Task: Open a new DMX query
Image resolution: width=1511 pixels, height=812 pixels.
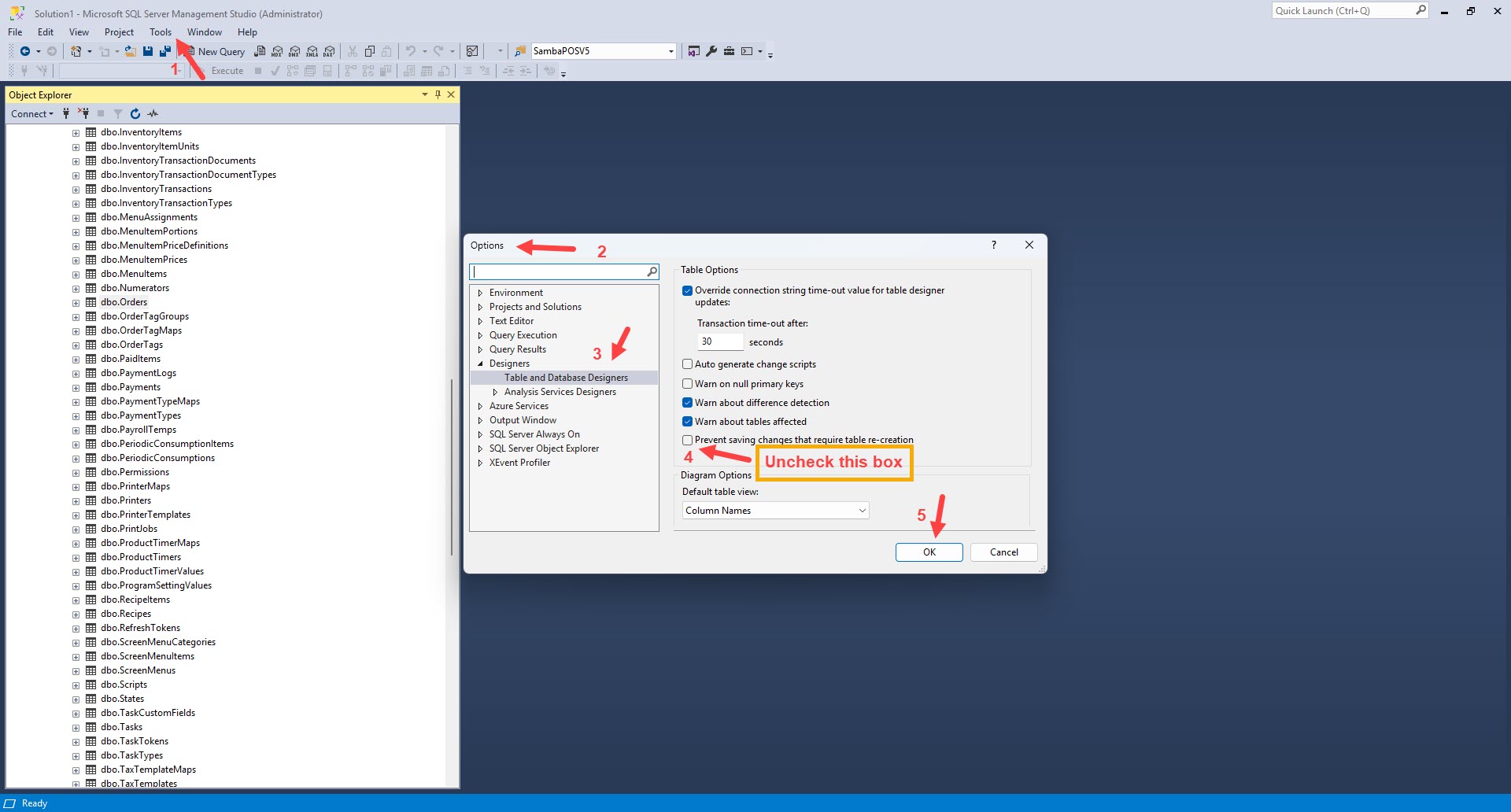Action: pyautogui.click(x=294, y=51)
